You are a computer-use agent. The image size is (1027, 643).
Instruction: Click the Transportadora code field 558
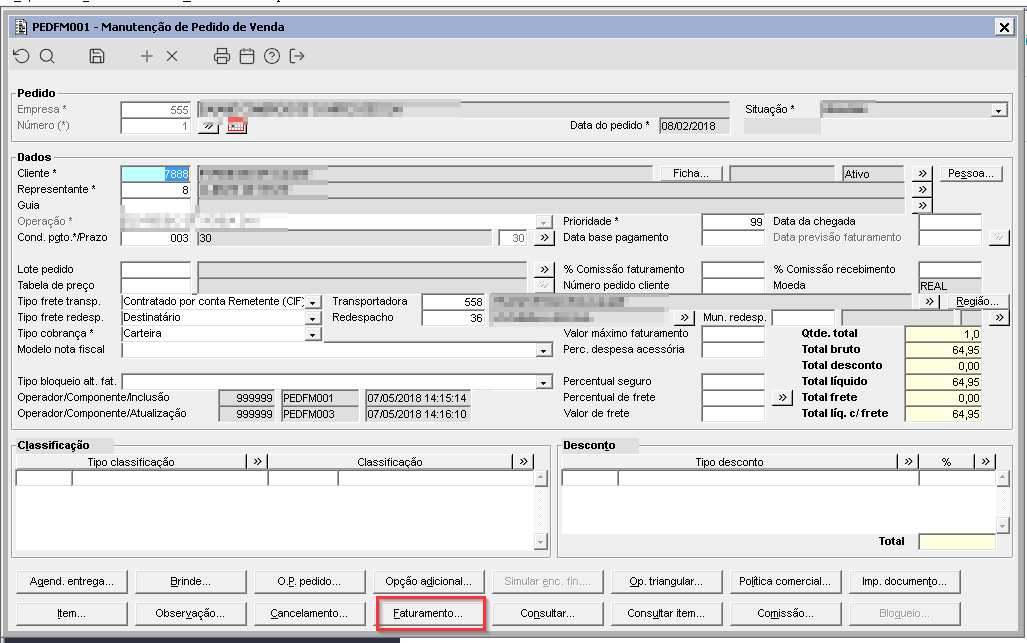point(453,302)
